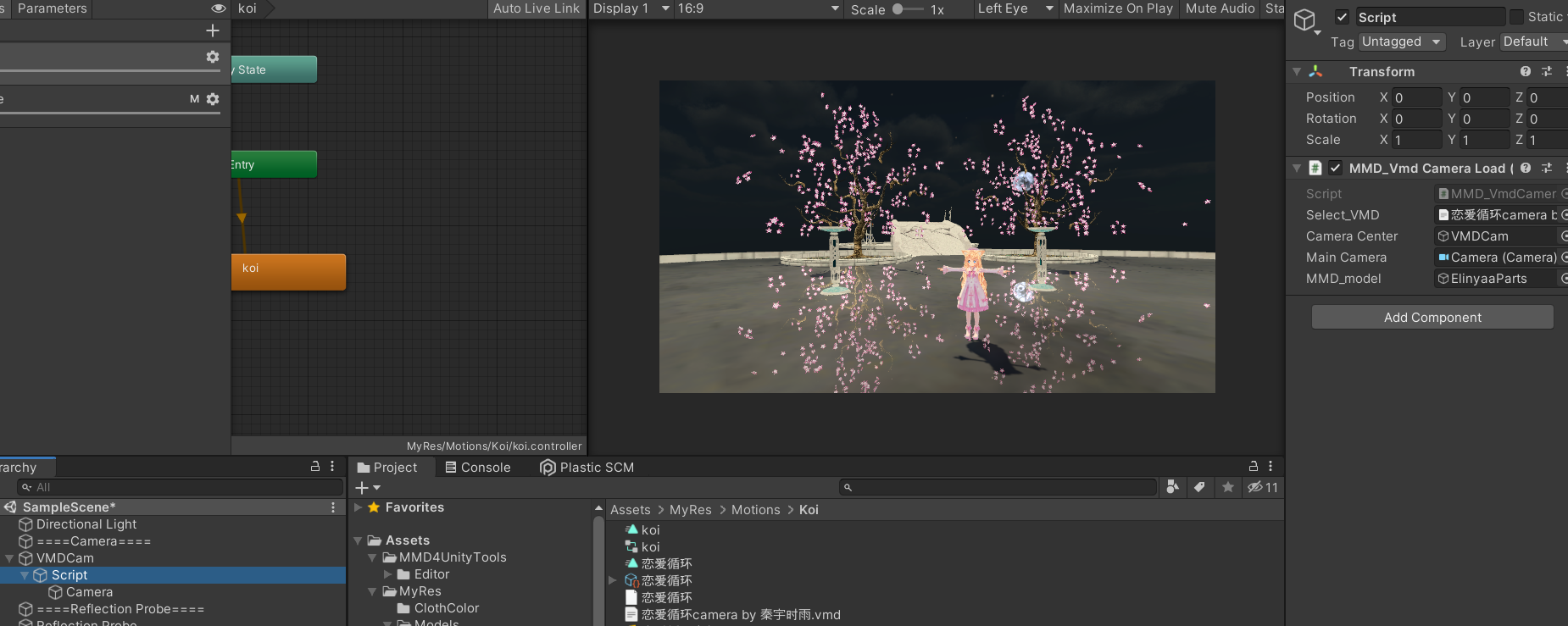Click the koi breadcrumb in Animator
Viewport: 1568px width, 626px height.
(247, 8)
